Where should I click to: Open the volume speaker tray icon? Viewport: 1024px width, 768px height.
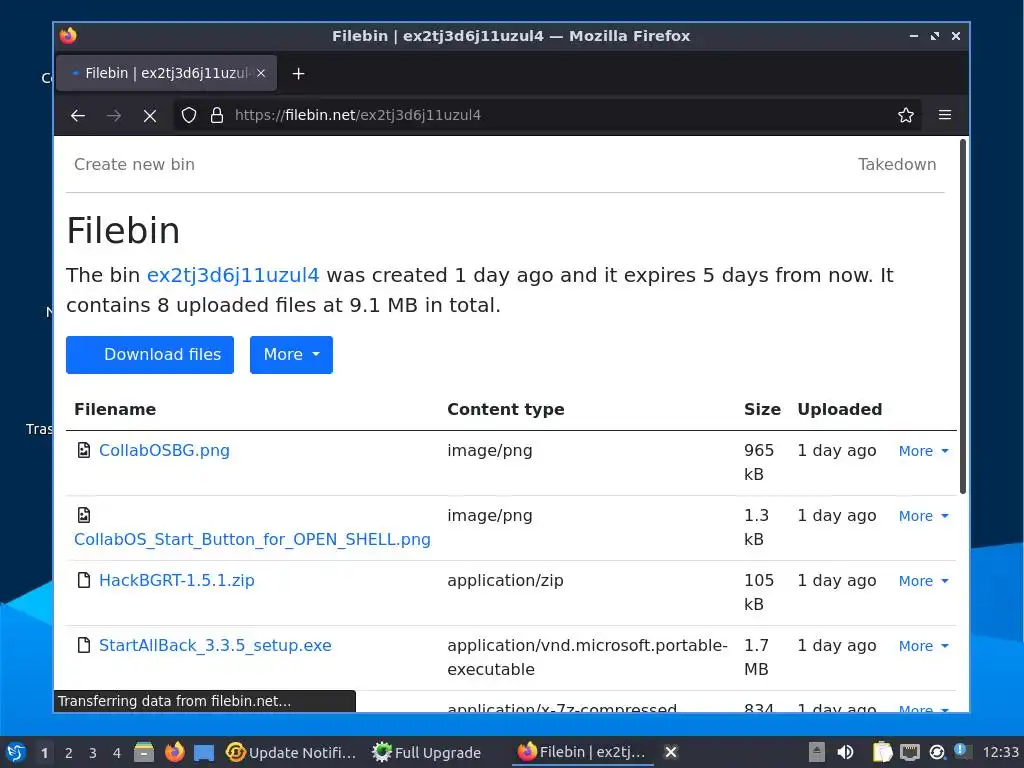845,752
